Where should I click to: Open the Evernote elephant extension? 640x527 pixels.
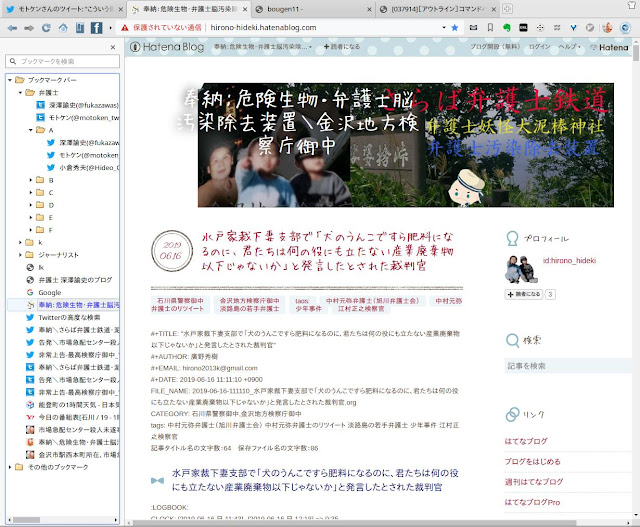507,28
